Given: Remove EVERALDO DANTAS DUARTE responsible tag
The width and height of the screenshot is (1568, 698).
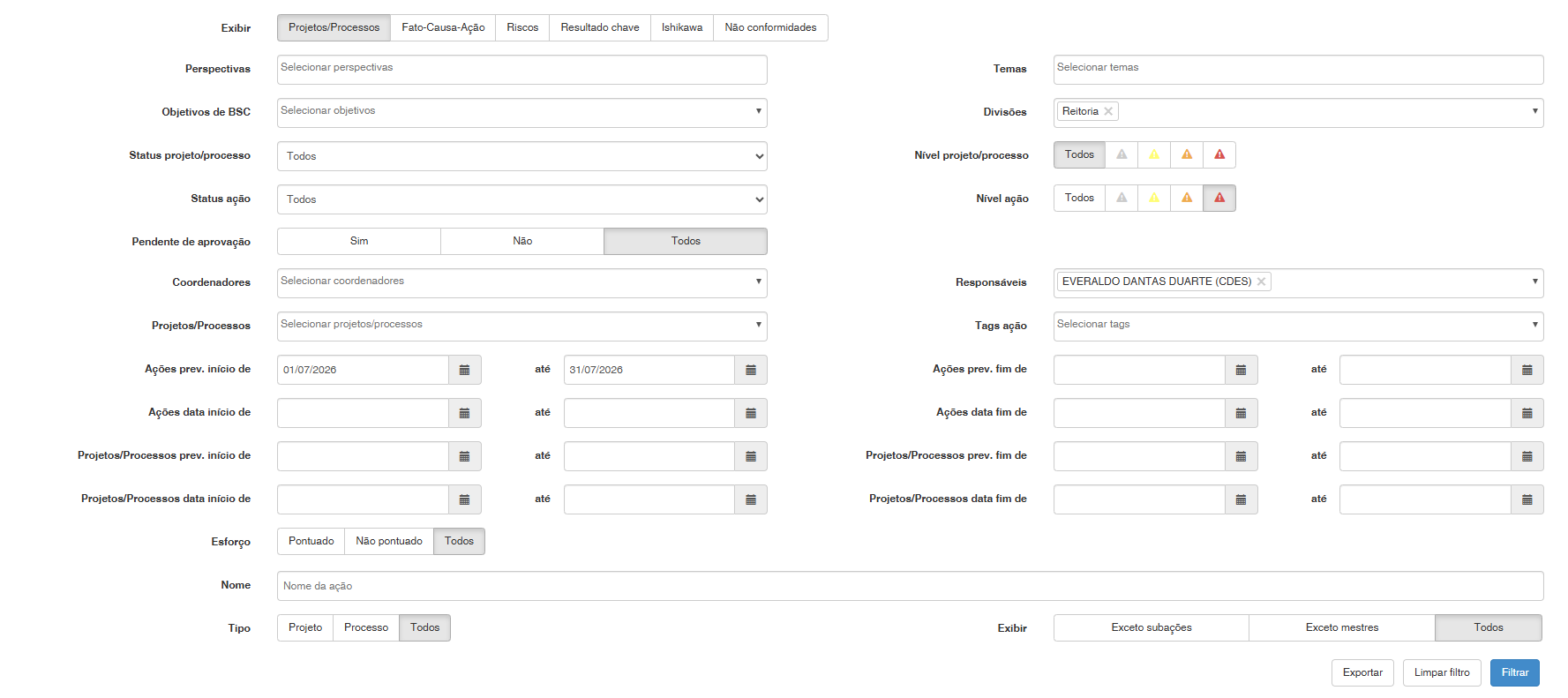Looking at the screenshot, I should pos(1262,281).
